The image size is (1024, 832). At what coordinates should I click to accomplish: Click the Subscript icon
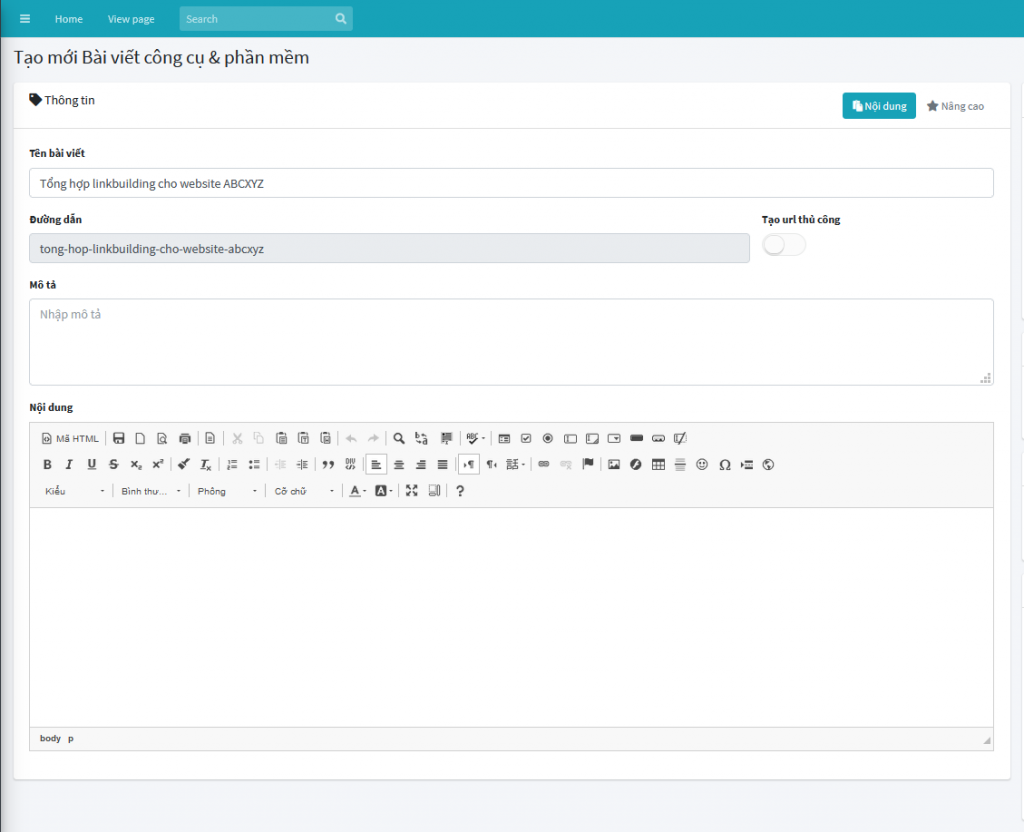[136, 464]
